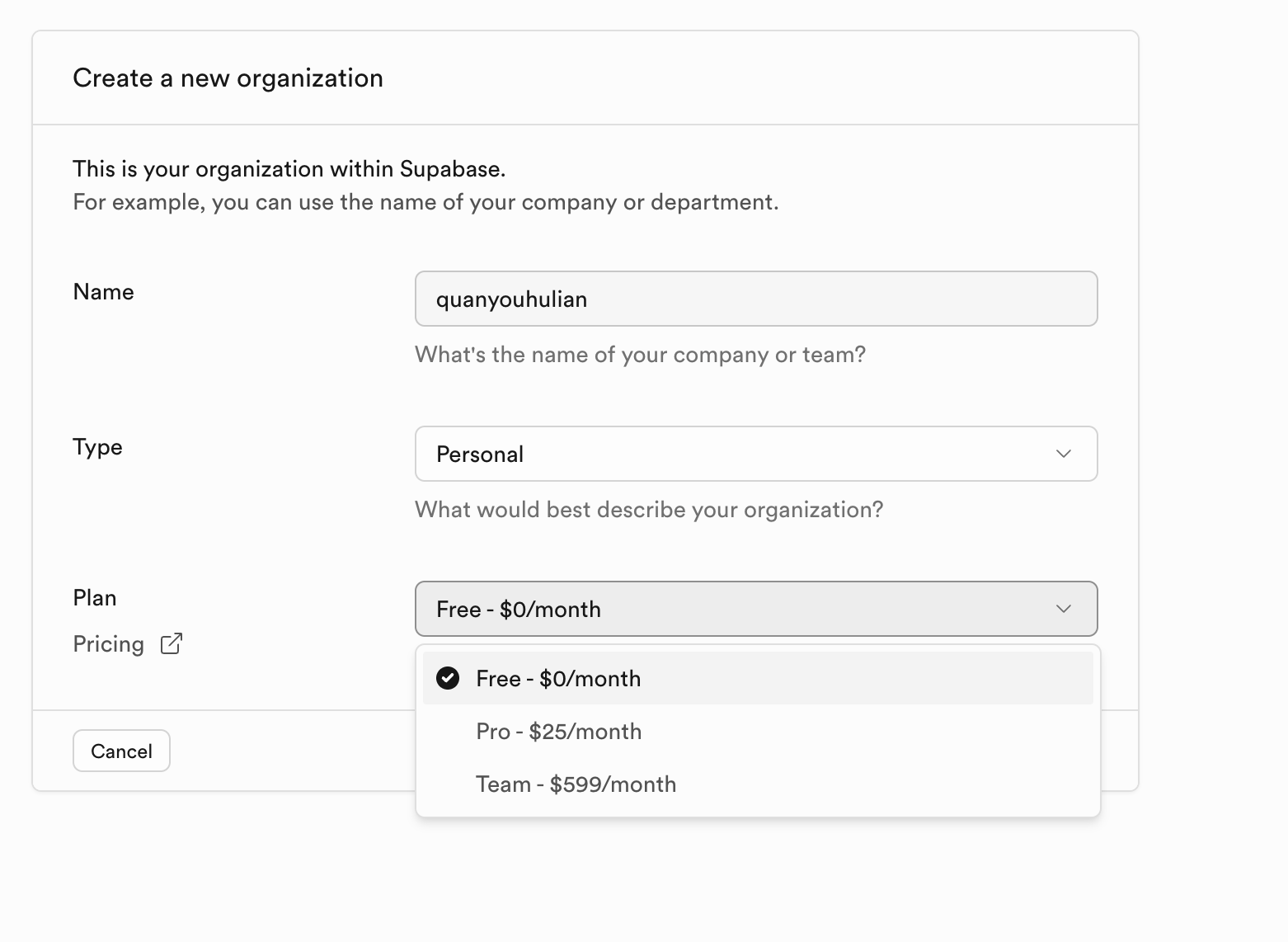Open the Type dropdown showing Personal
The height and width of the screenshot is (942, 1288).
point(755,454)
